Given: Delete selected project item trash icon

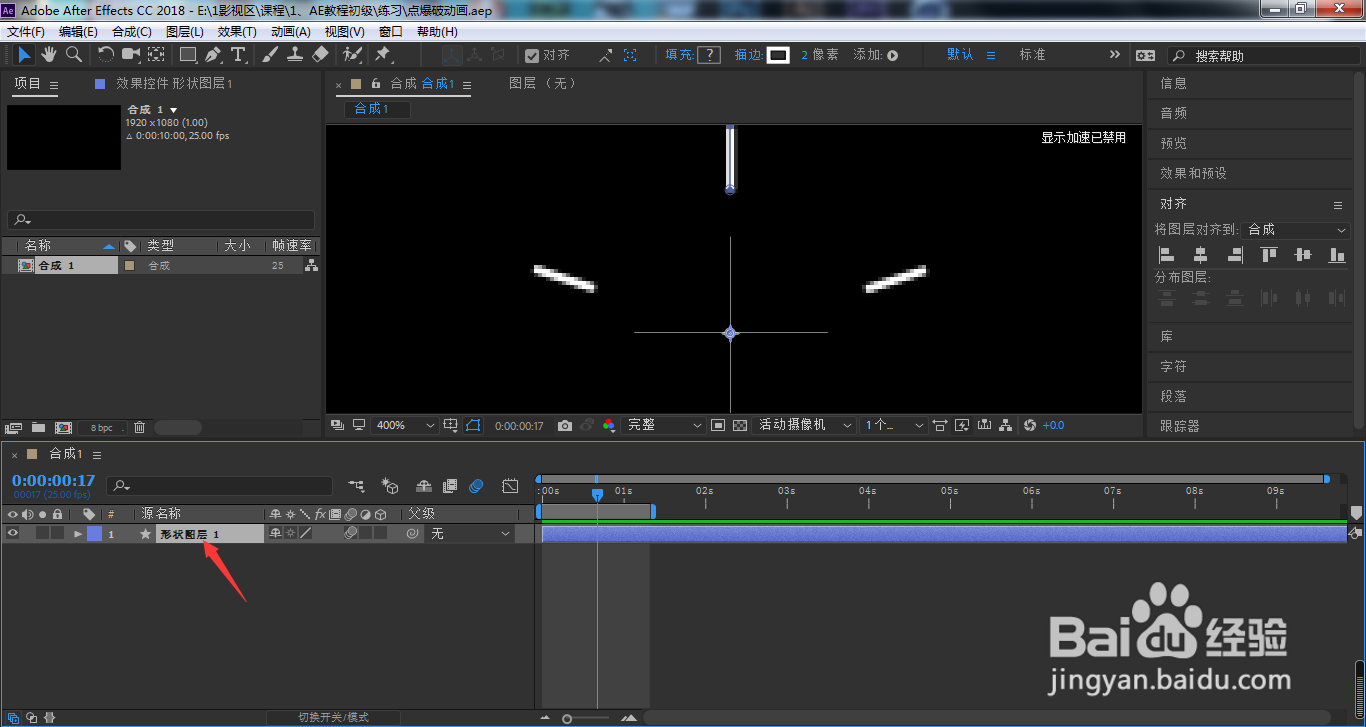Looking at the screenshot, I should 139,427.
